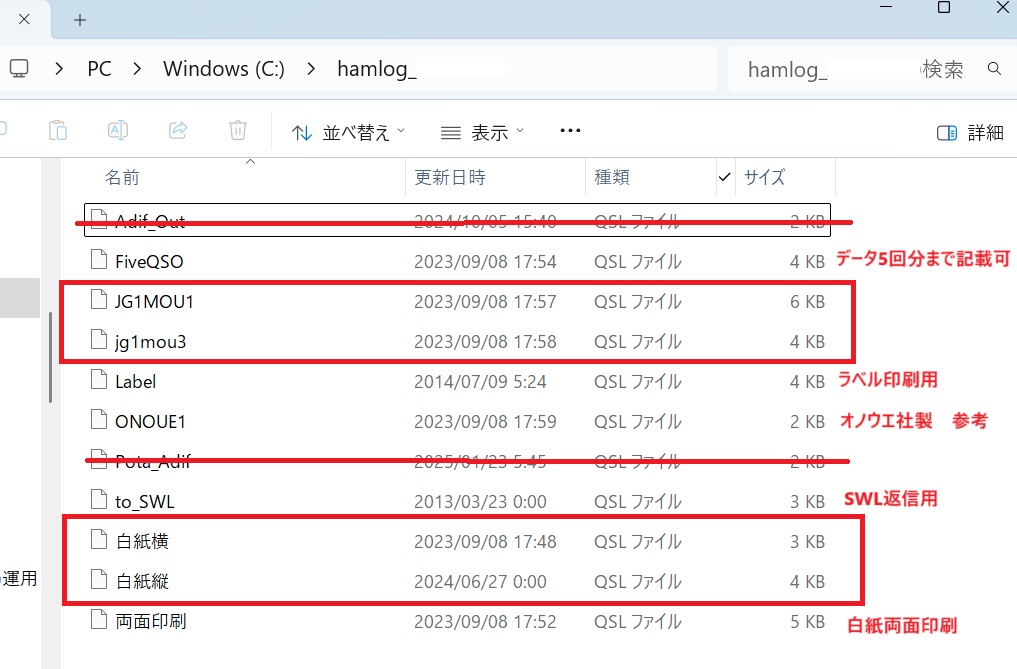Sort files by 名前 column header
Image resolution: width=1017 pixels, height=669 pixels.
pos(122,177)
